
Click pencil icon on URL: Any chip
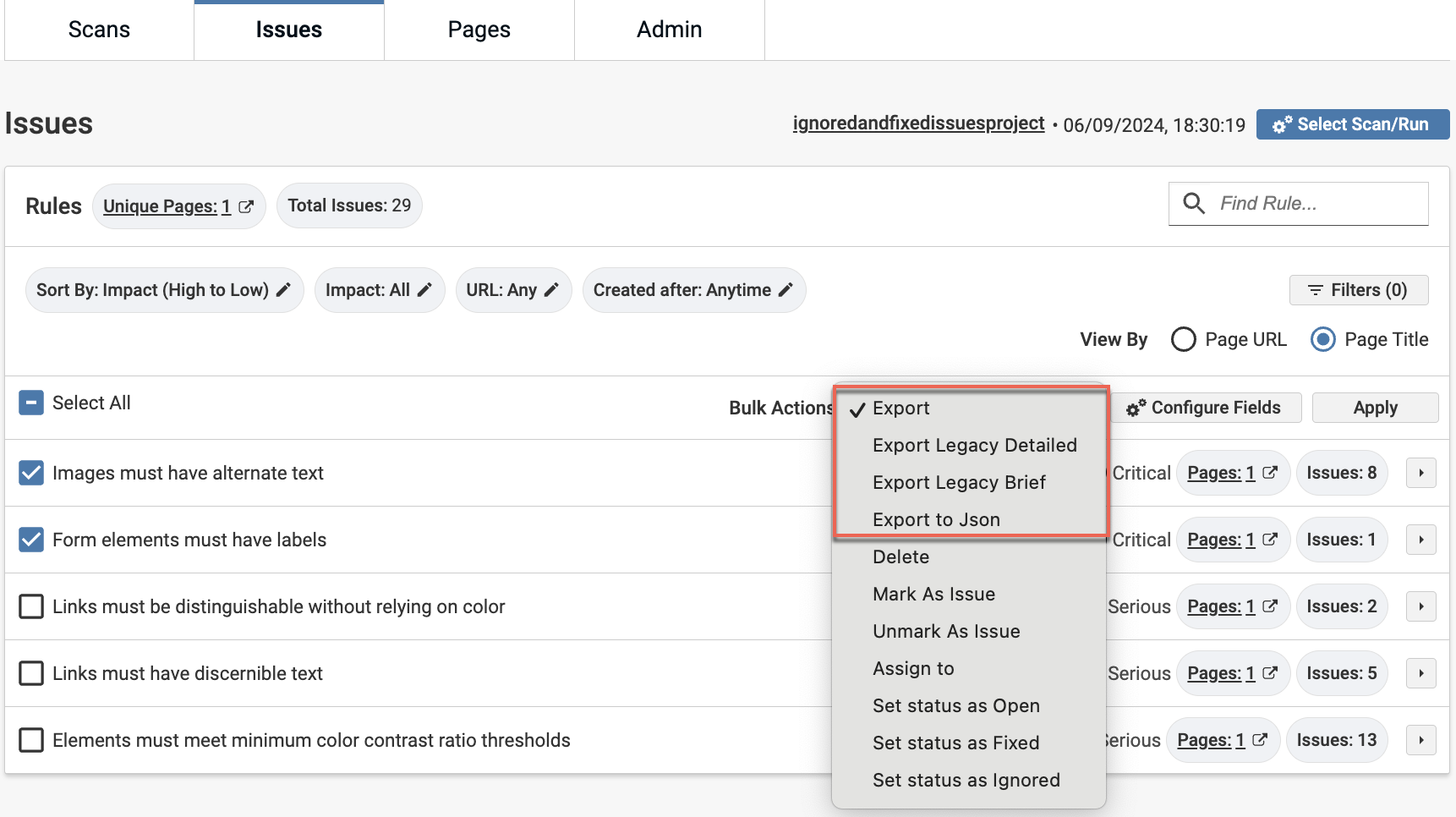(551, 290)
